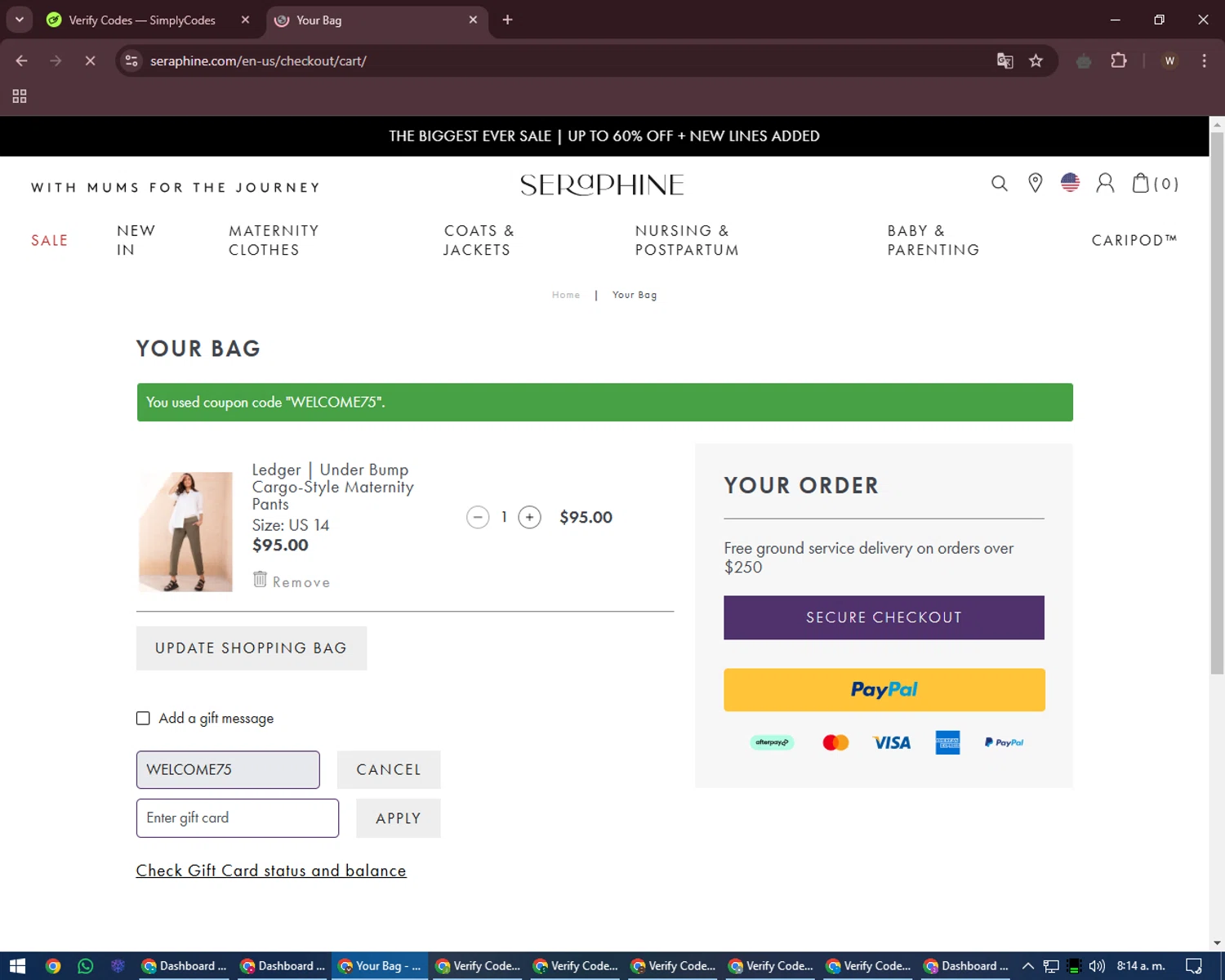Switch to Verify Codes — SimplyCodes tab
This screenshot has width=1225, height=980.
pyautogui.click(x=142, y=20)
